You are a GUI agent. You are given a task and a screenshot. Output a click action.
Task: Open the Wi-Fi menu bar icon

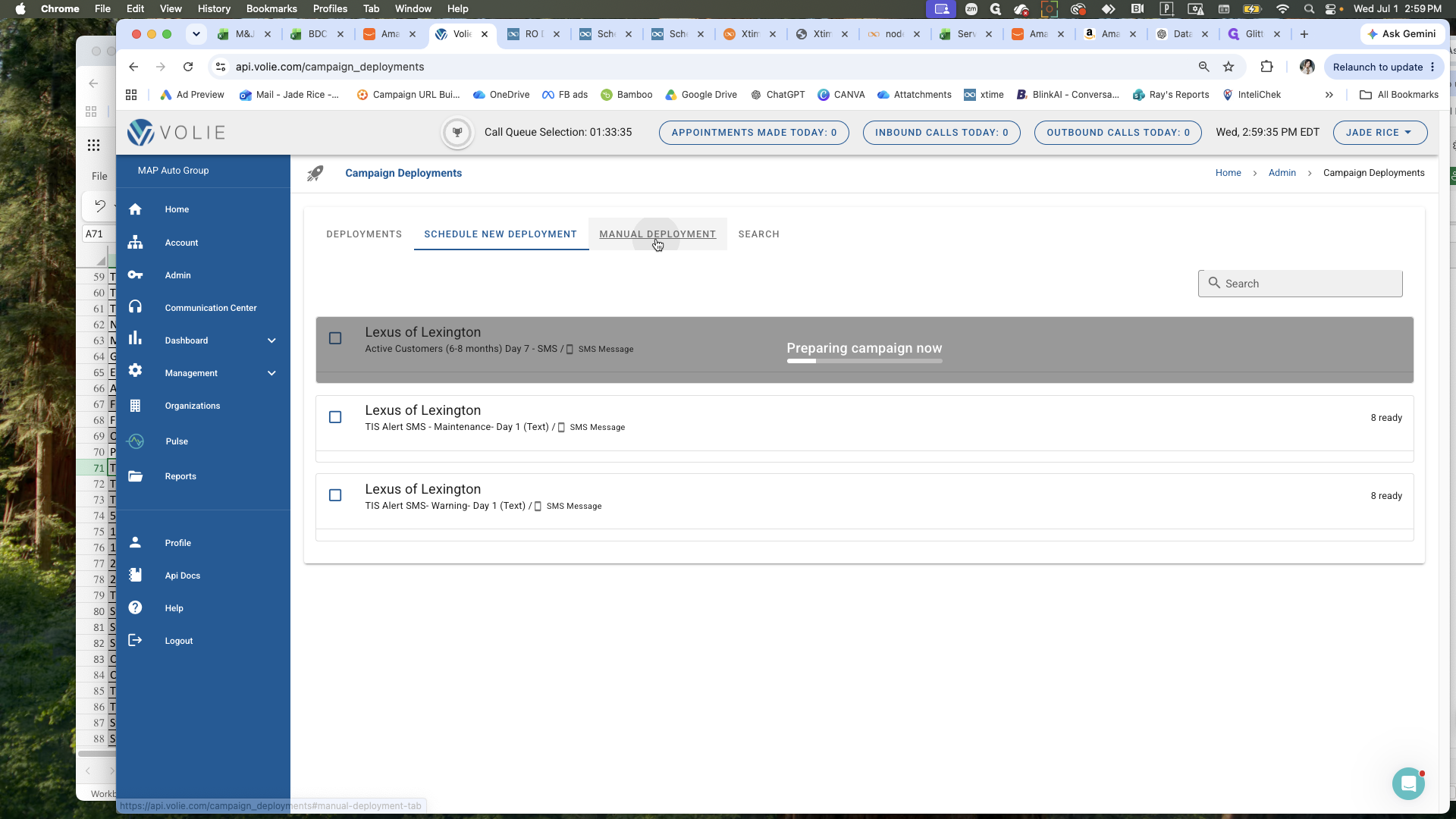click(x=1282, y=9)
